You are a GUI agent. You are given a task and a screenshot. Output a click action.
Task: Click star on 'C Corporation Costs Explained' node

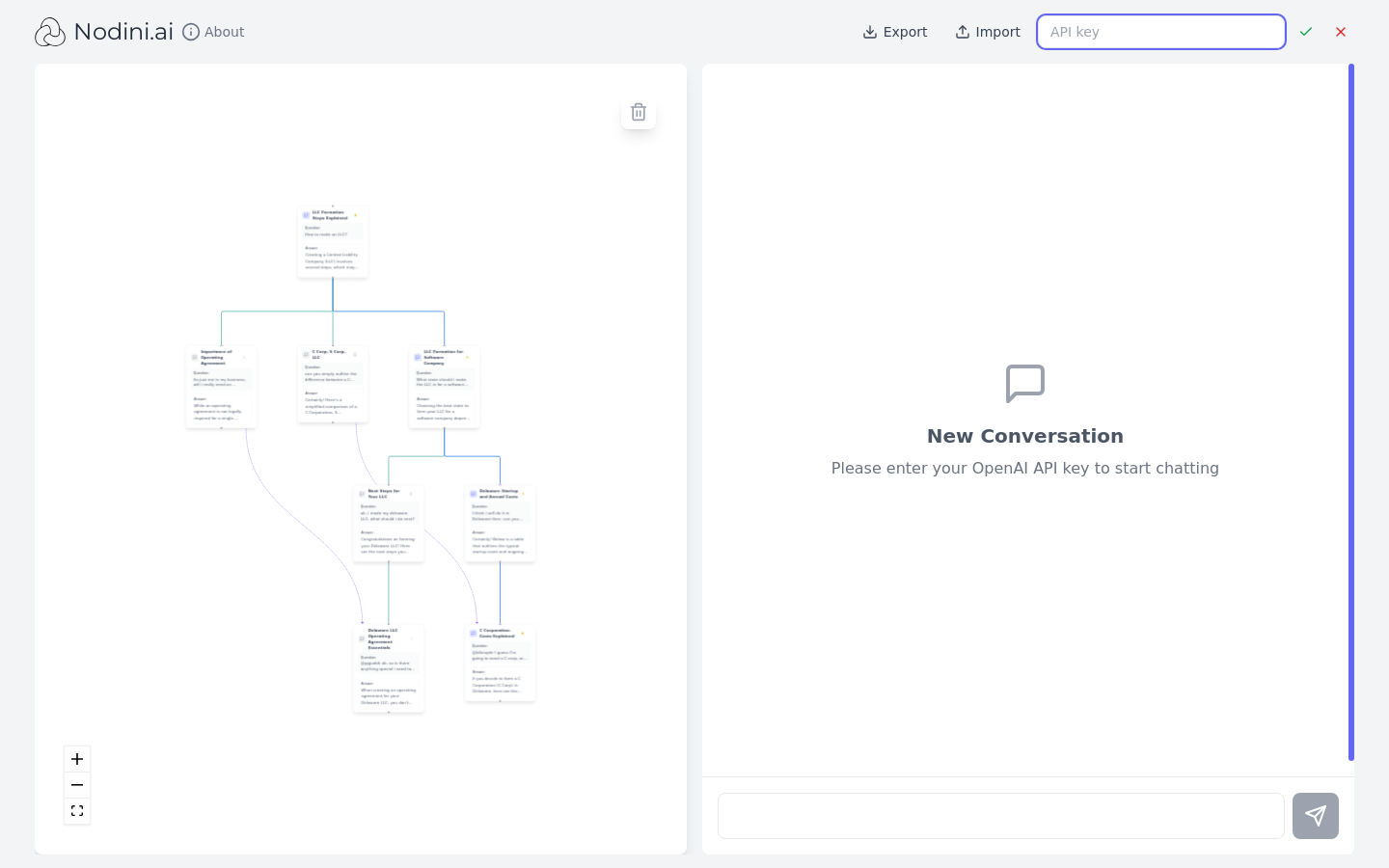click(x=523, y=634)
